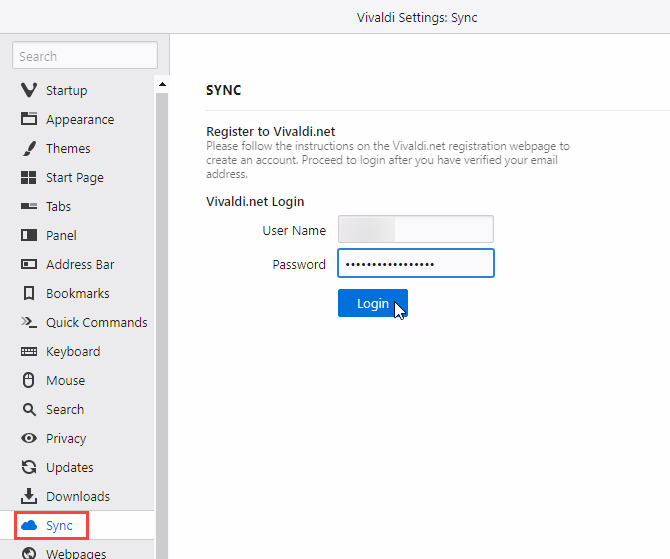Click the Tabs icon in sidebar
This screenshot has width=670, height=559.
click(x=29, y=206)
